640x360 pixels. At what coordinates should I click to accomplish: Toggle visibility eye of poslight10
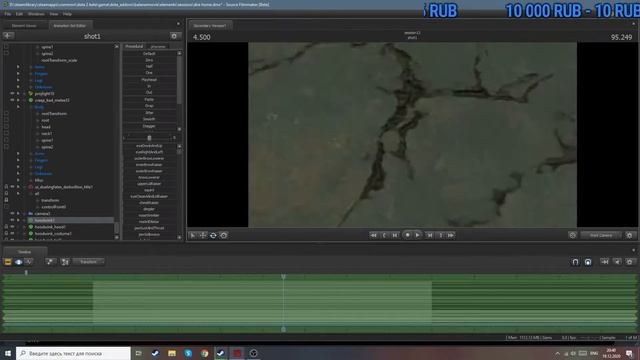tap(12, 93)
